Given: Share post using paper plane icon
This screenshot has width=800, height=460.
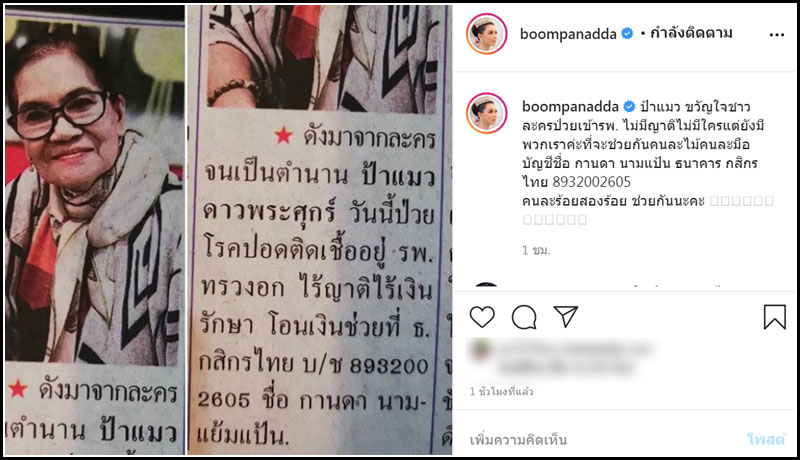Looking at the screenshot, I should (x=566, y=317).
